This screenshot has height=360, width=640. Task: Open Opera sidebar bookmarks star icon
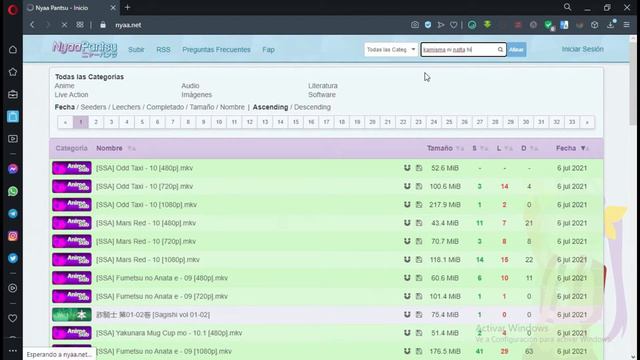(13, 72)
